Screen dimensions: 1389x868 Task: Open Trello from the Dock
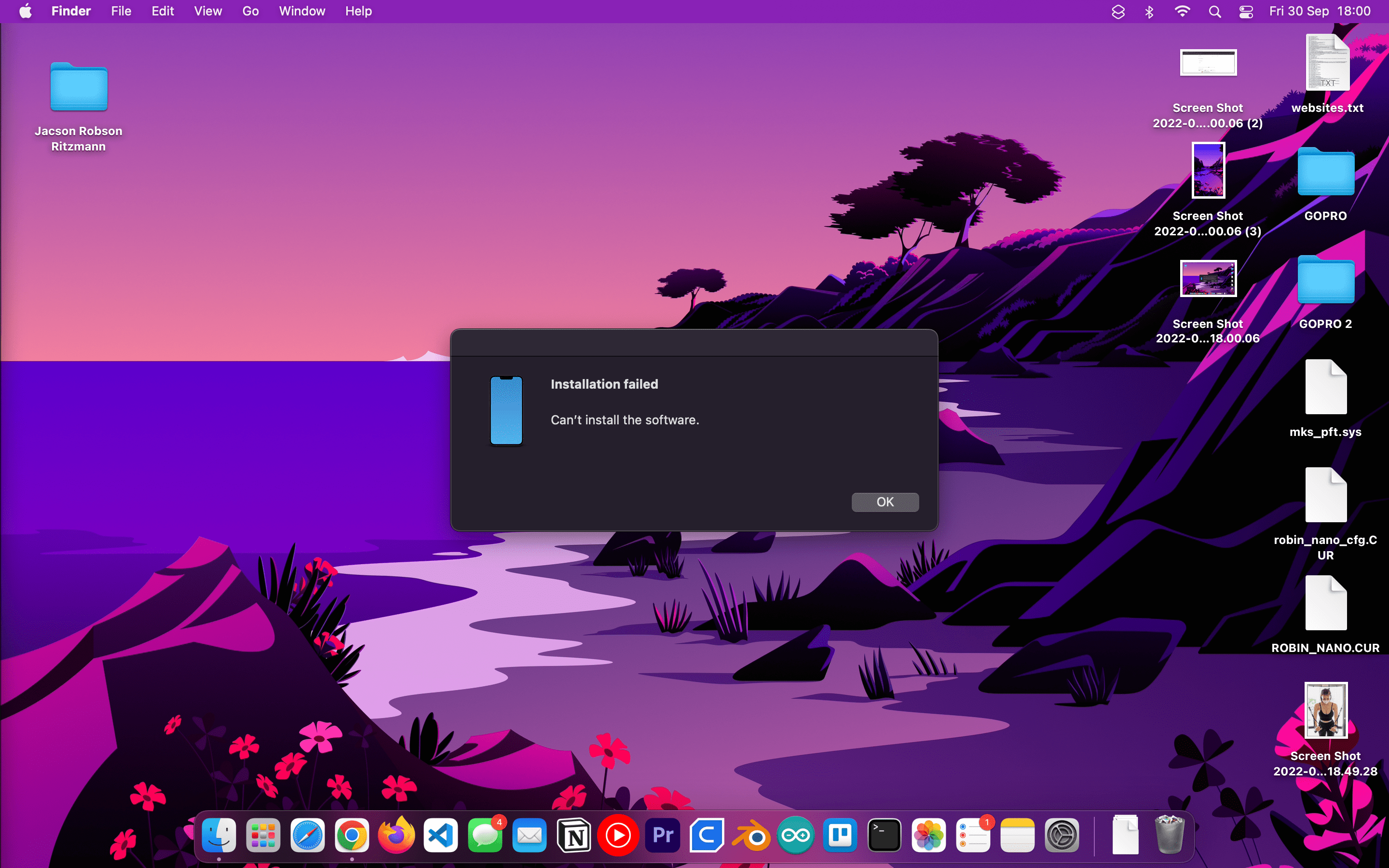[839, 836]
